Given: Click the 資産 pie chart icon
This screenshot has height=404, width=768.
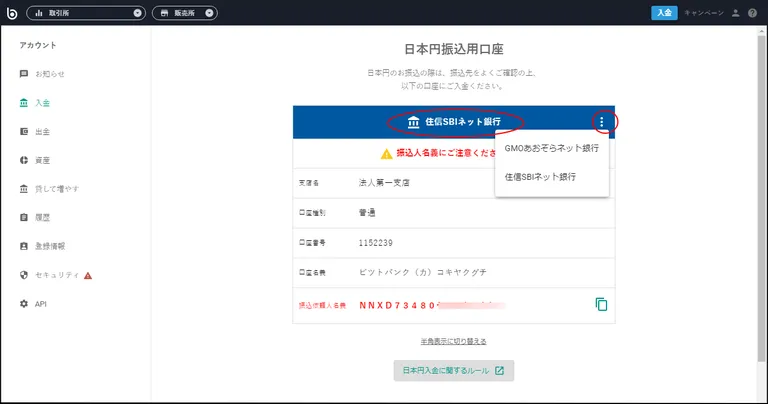Looking at the screenshot, I should (24, 160).
